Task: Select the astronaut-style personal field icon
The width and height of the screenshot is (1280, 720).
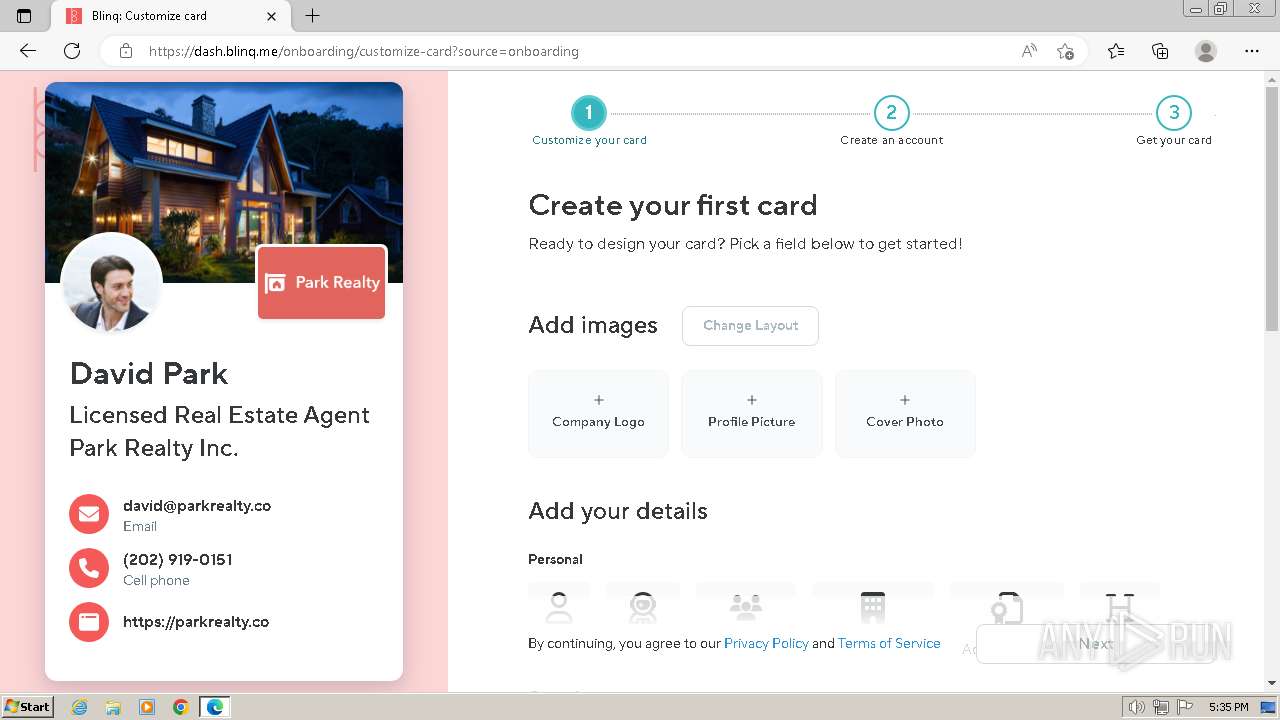Action: coord(642,606)
